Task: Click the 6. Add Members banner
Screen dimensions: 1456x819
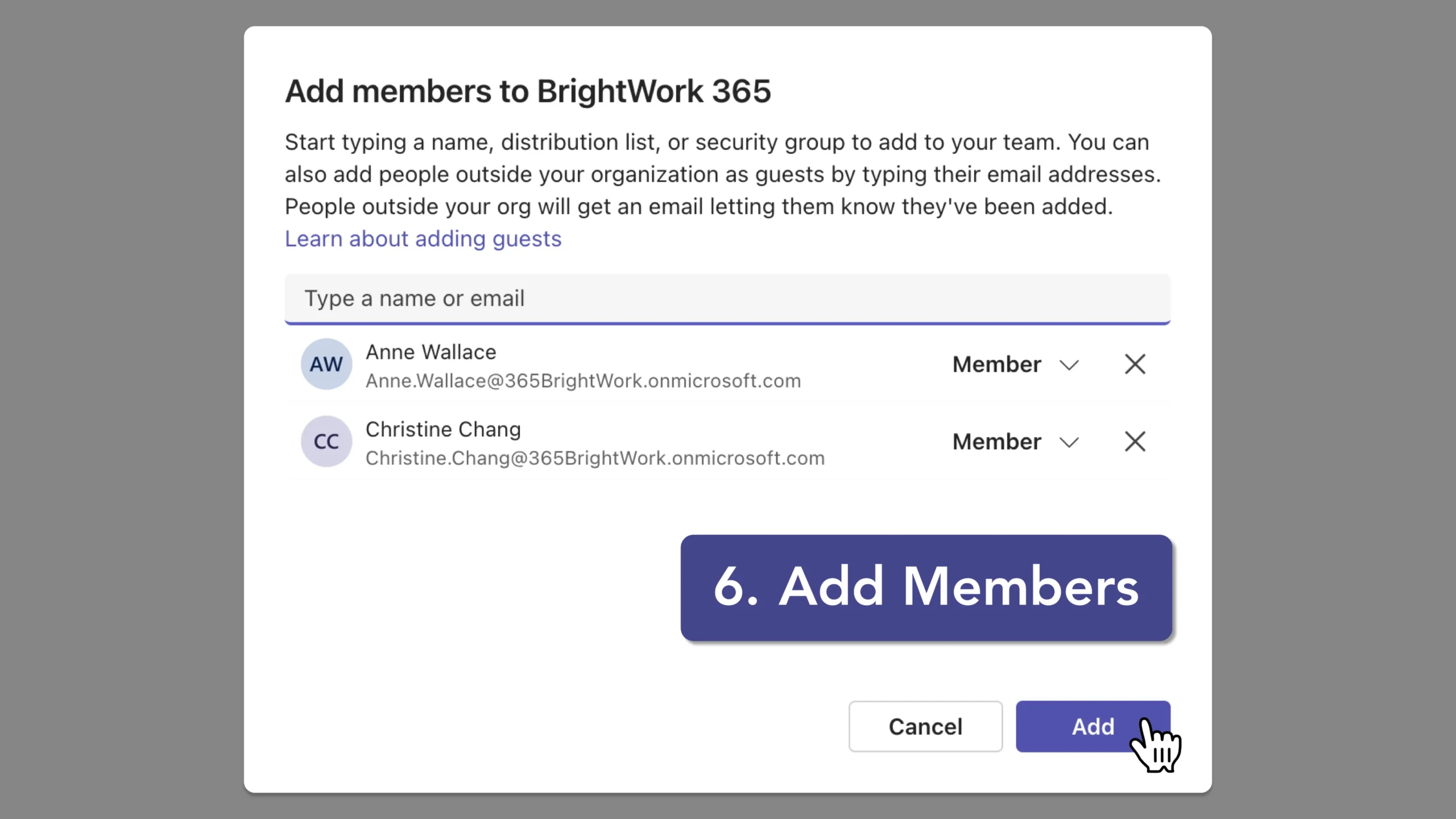Action: pos(926,587)
